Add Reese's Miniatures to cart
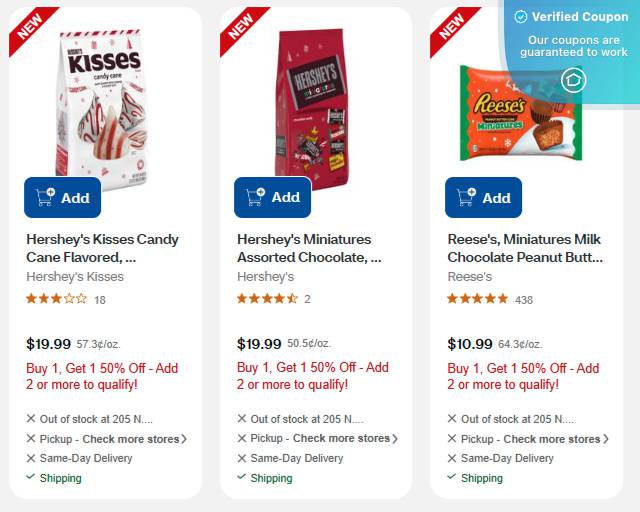 coord(483,198)
